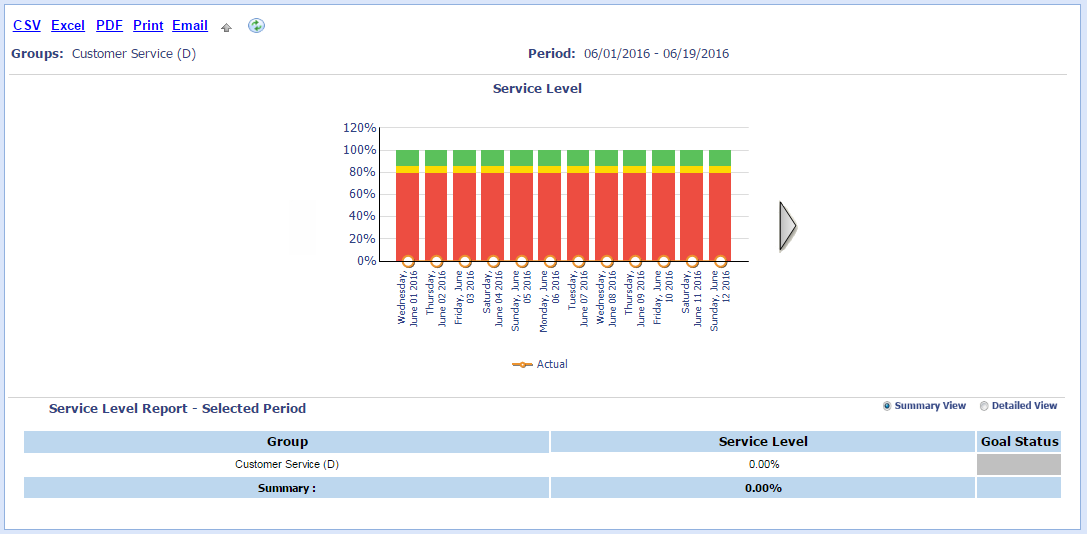Click the gray Goal Status cell
The image size is (1087, 534).
pyautogui.click(x=1018, y=465)
